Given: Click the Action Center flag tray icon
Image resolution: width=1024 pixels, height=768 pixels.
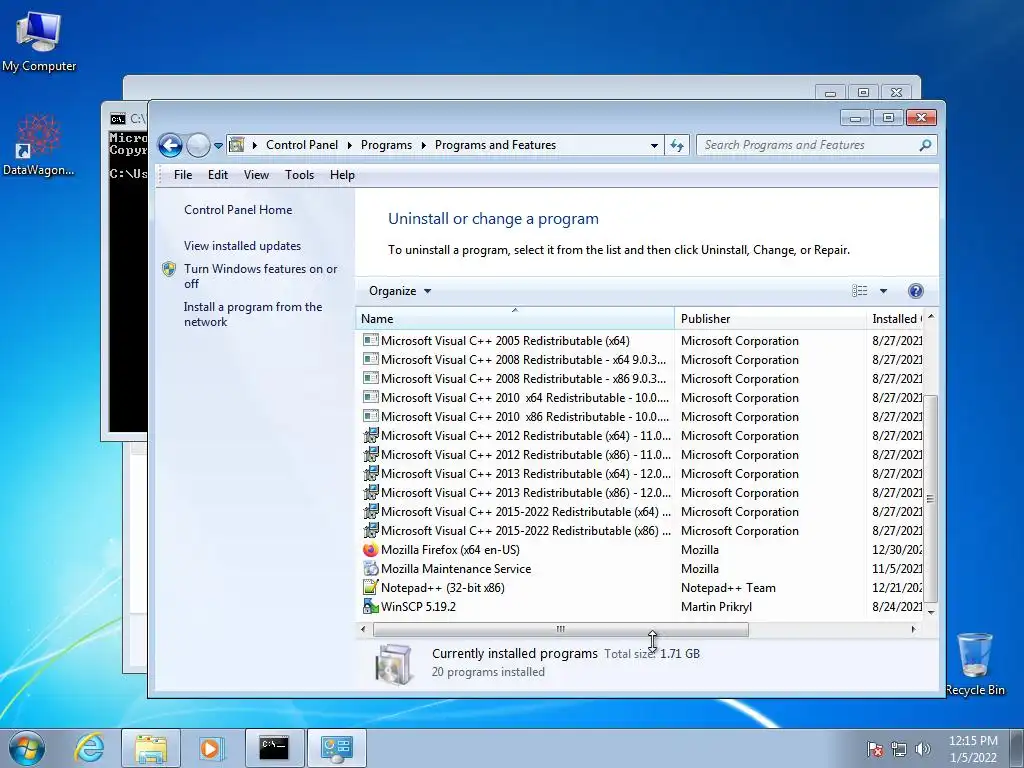Looking at the screenshot, I should (x=875, y=749).
